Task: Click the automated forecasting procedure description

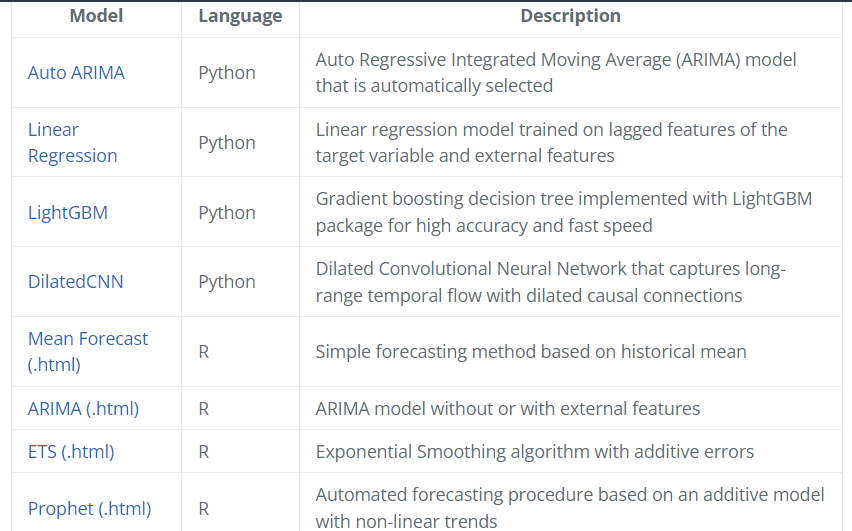Action: [569, 508]
